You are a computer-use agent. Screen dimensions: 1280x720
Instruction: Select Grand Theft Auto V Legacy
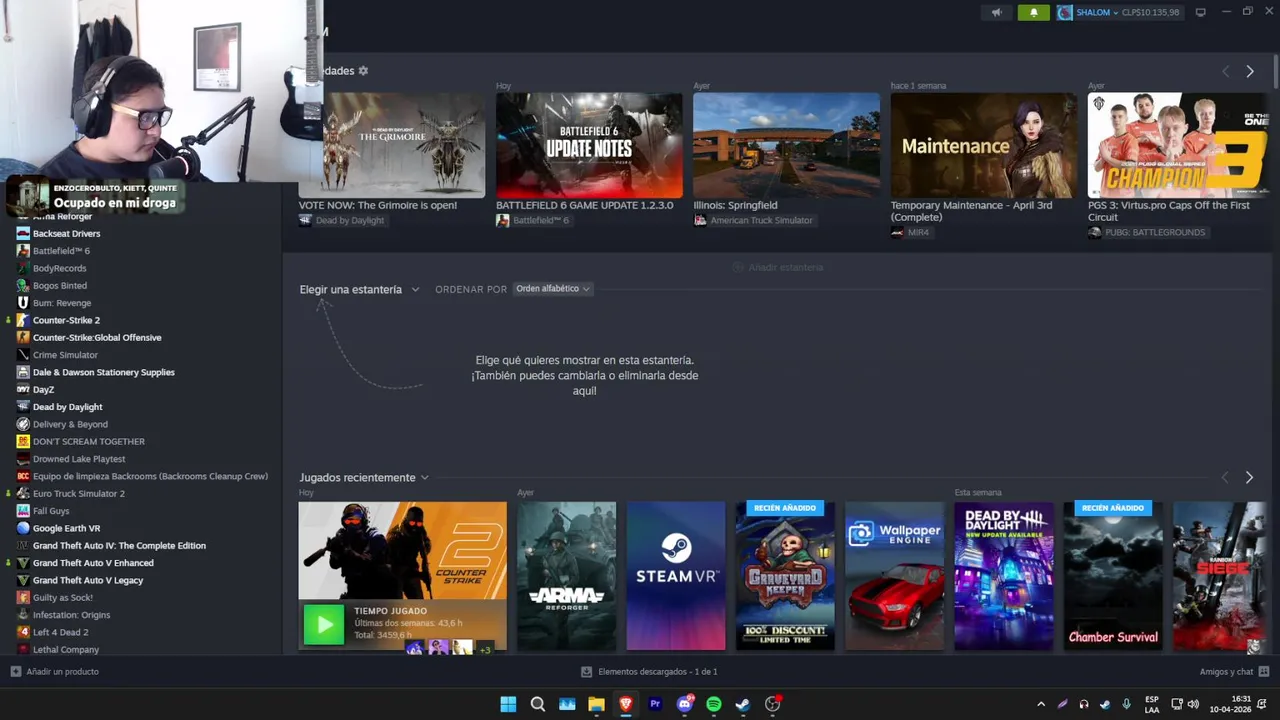88,580
